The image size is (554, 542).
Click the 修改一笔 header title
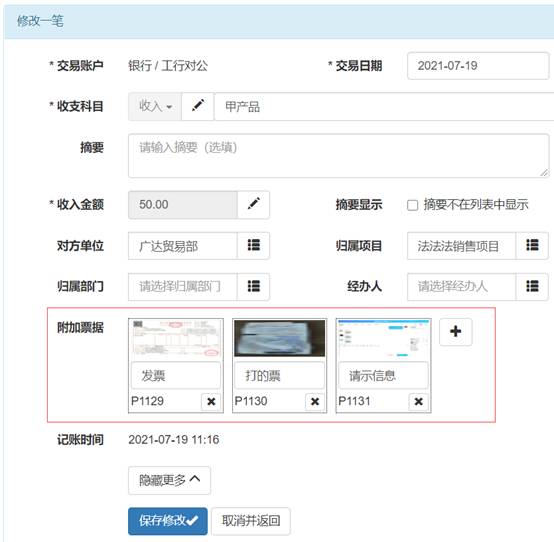[40, 21]
